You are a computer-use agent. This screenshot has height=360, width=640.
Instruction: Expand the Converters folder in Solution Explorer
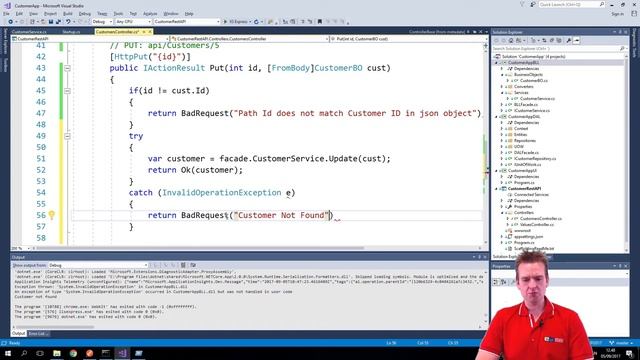502,87
